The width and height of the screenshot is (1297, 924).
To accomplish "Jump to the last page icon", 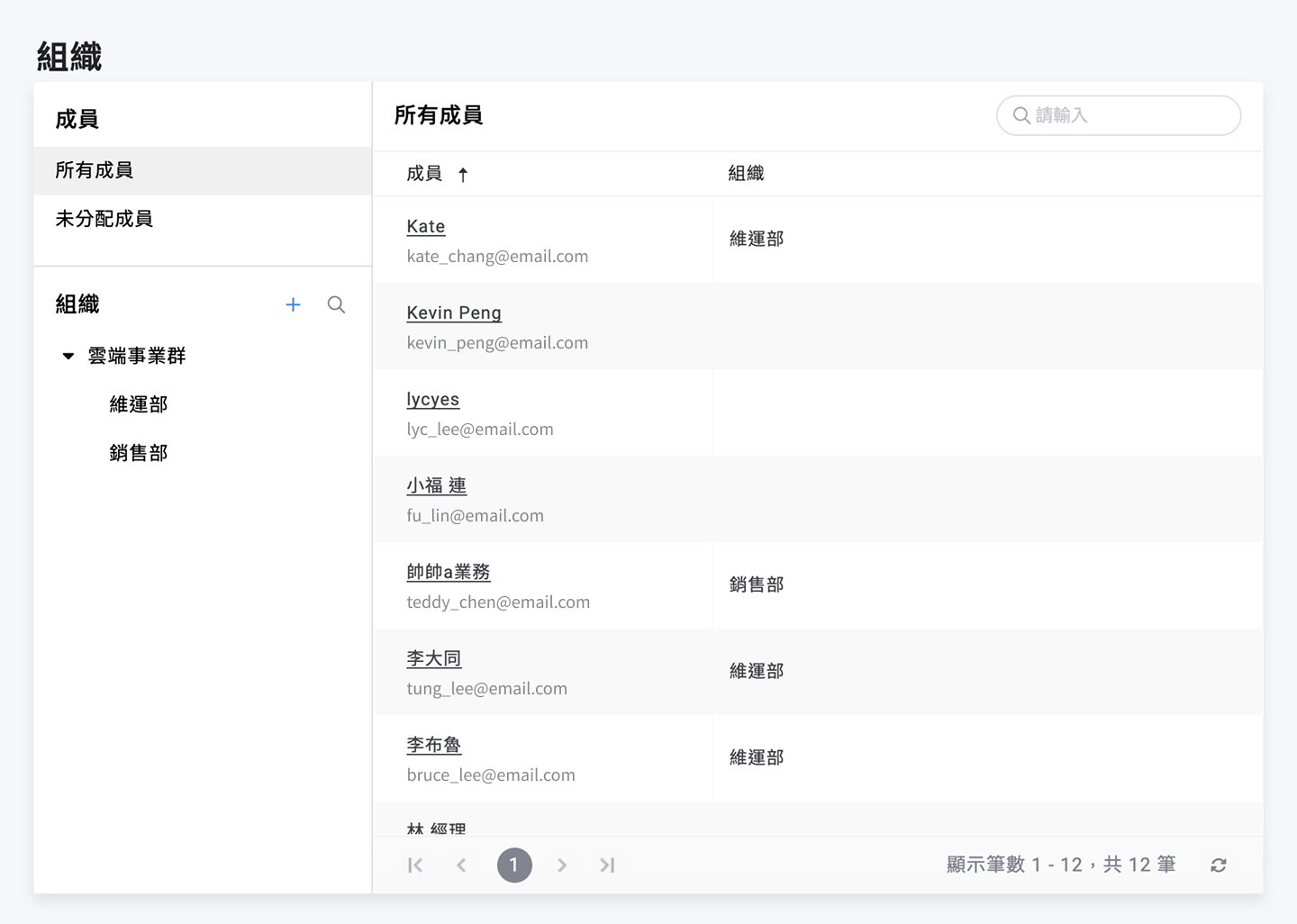I will coord(607,865).
